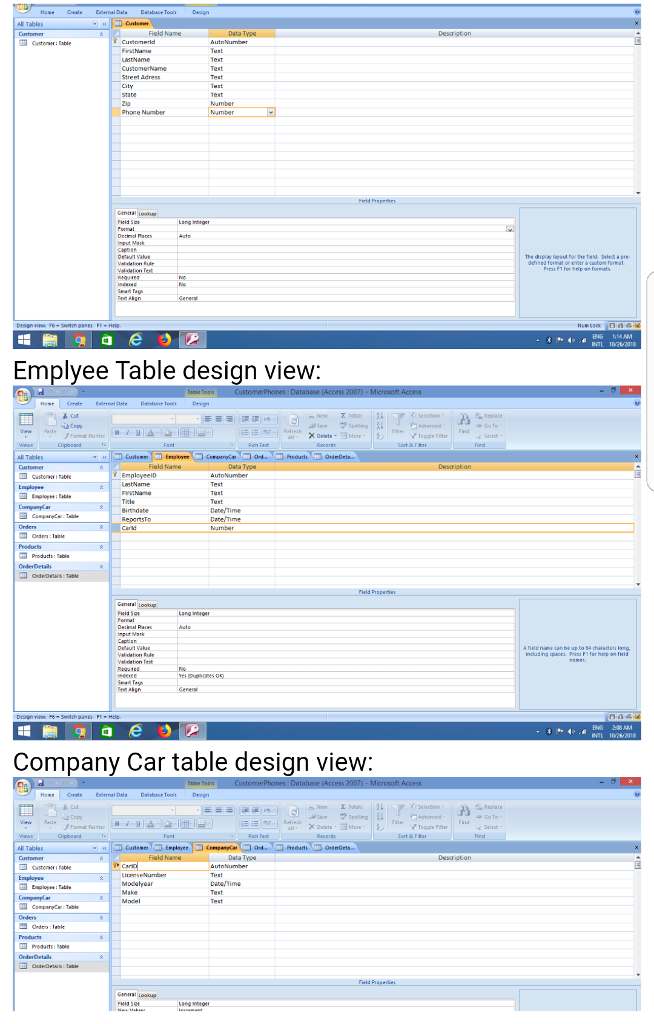Click Advanced in the Employee window ribbon

[x=426, y=425]
